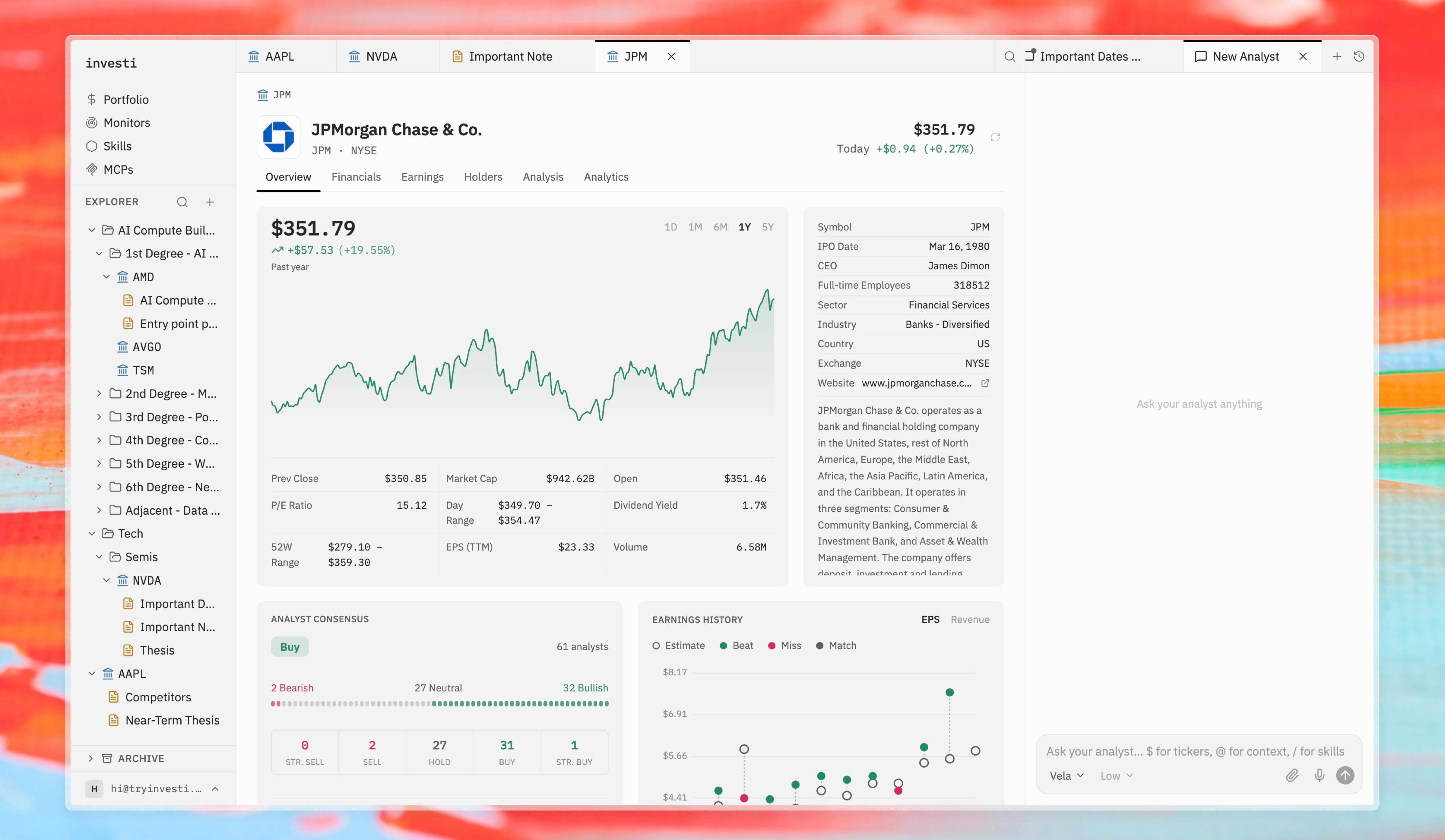This screenshot has width=1445, height=840.
Task: Collapse the AI Compute Buil... folder
Action: point(92,230)
